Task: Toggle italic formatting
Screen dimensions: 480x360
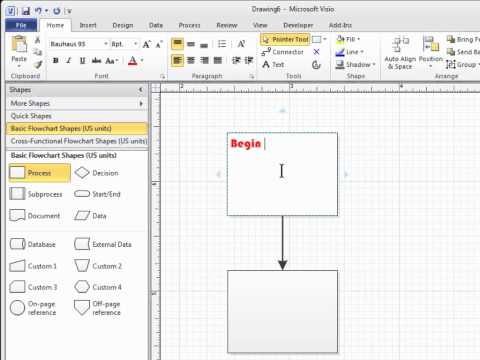Action: [x=69, y=61]
